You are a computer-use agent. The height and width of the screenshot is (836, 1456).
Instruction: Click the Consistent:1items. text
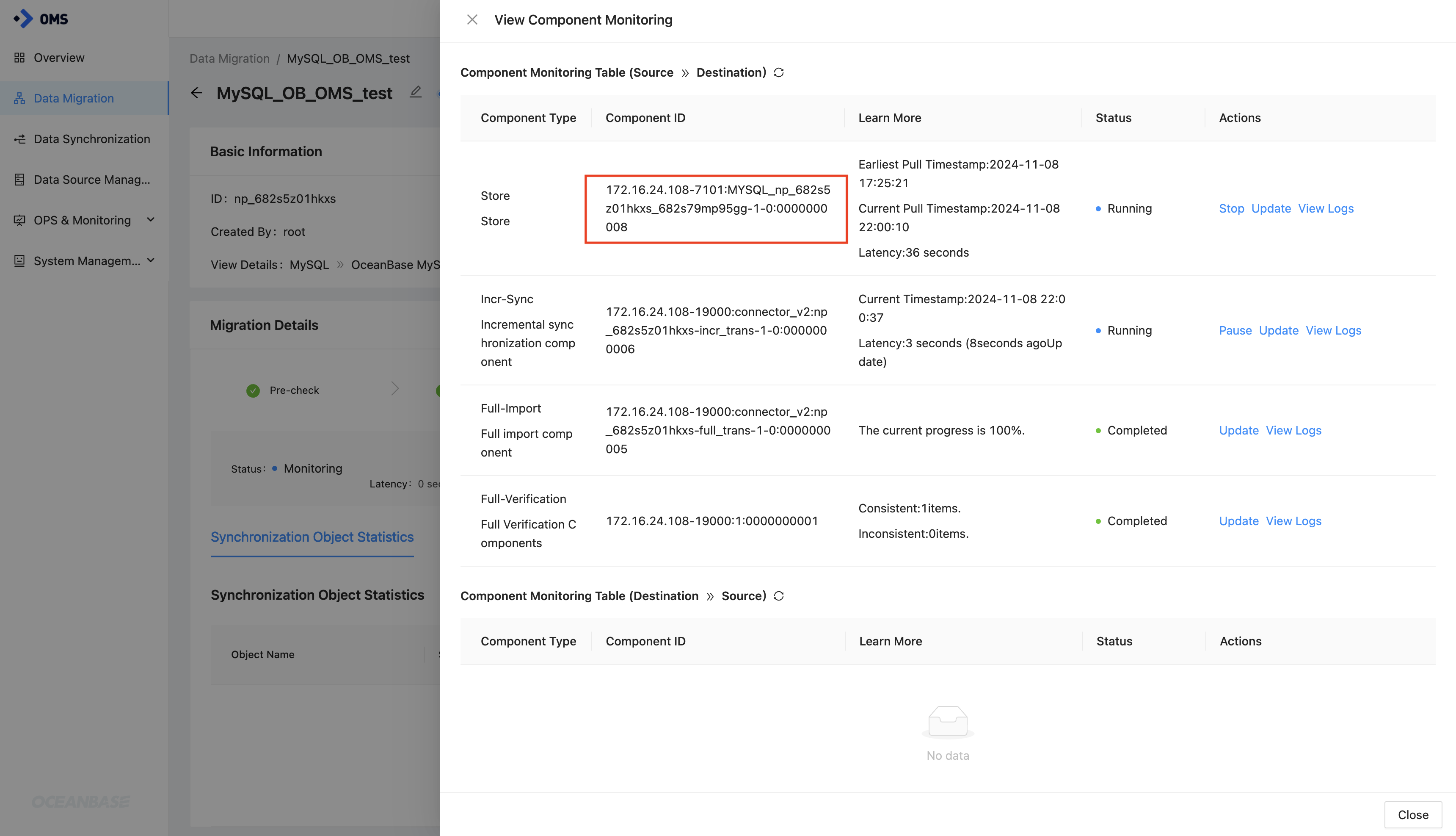tap(909, 509)
